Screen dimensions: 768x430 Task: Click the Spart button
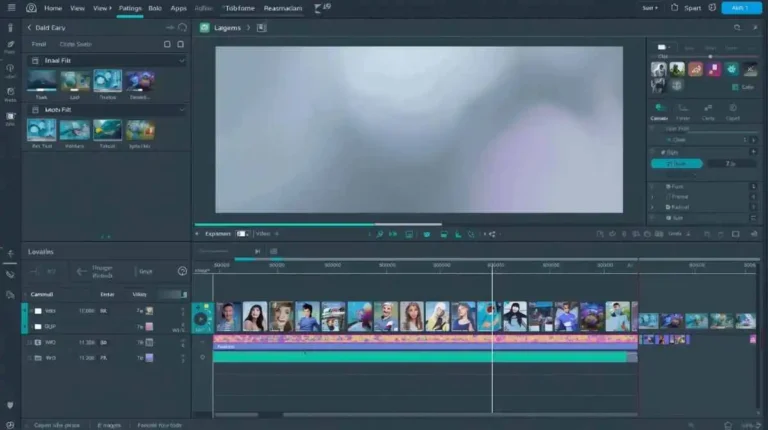[692, 8]
